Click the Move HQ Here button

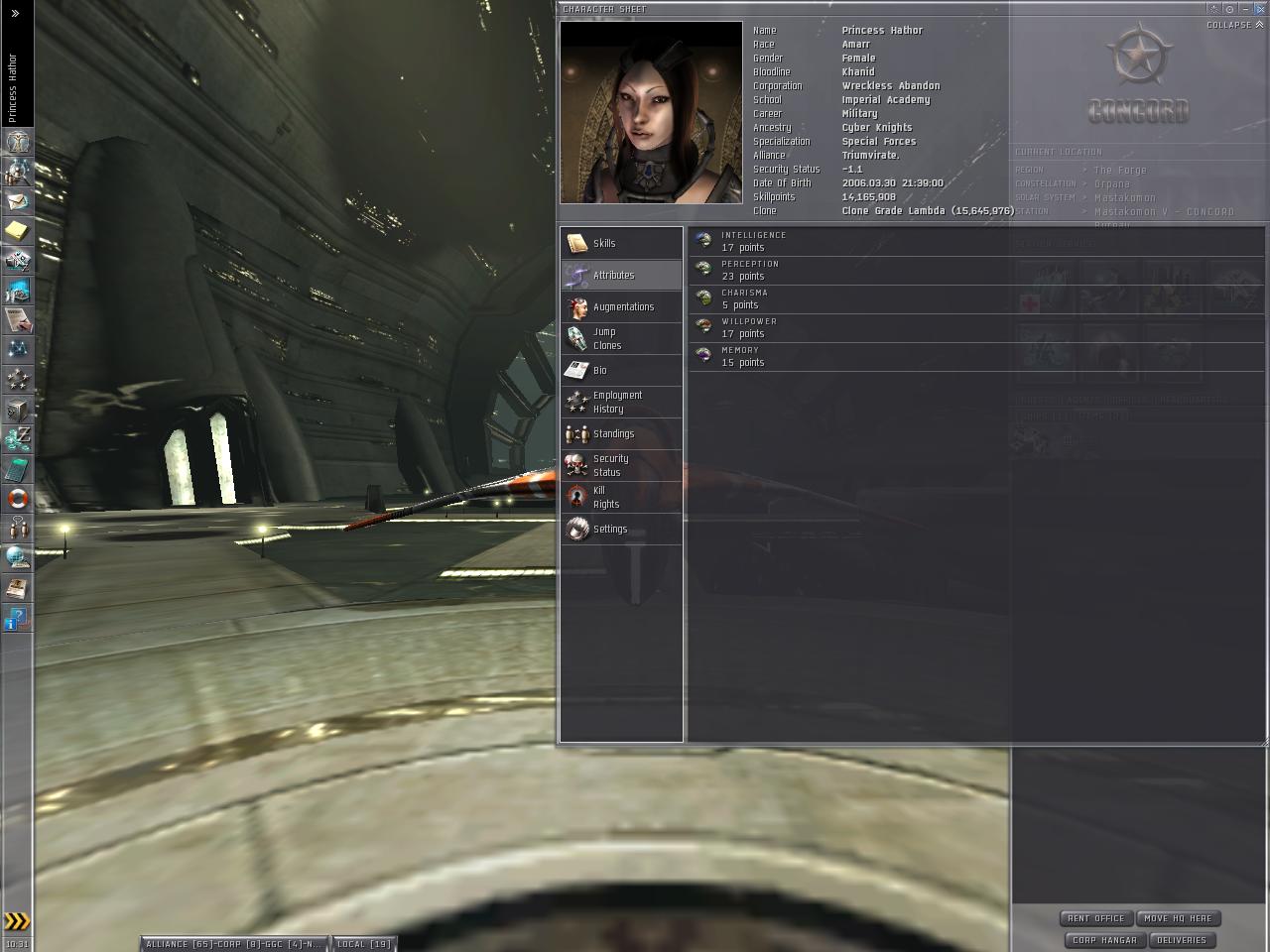(x=1179, y=918)
